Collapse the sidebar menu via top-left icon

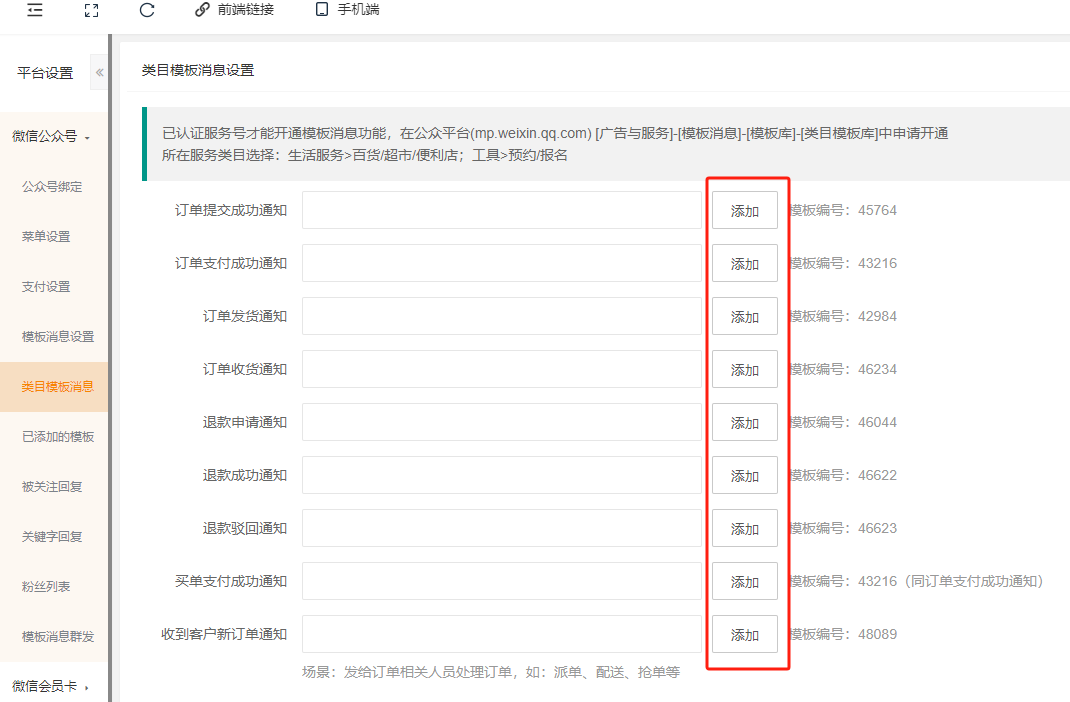coord(35,10)
